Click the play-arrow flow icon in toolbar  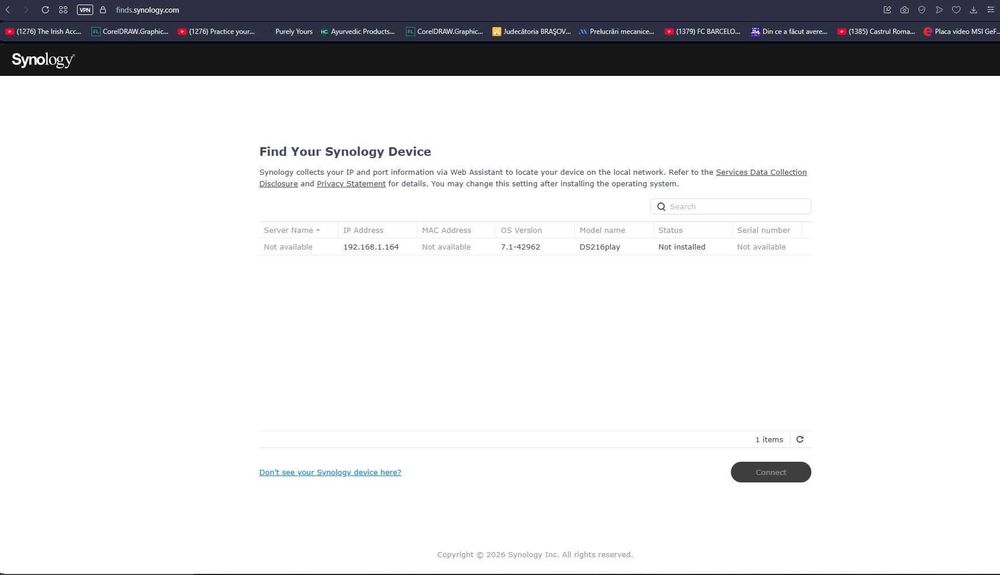click(x=939, y=10)
